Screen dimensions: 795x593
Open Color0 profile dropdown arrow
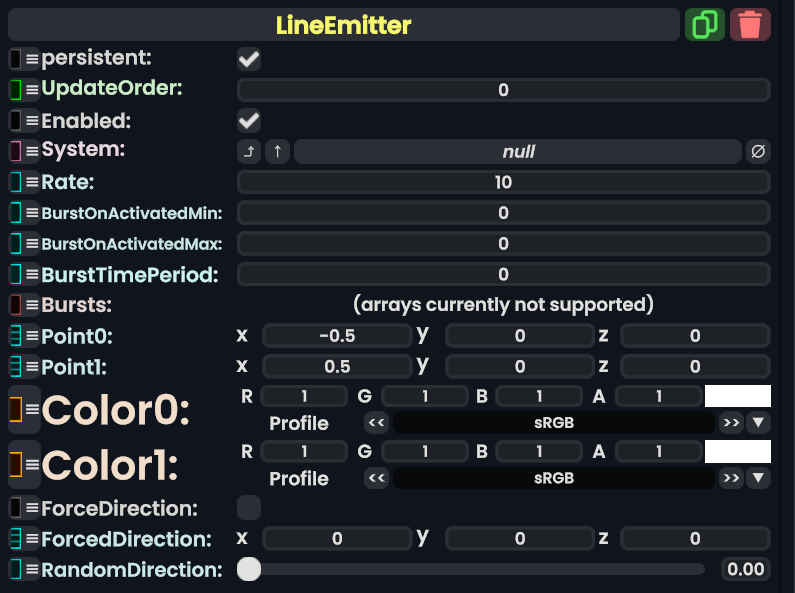pos(758,423)
